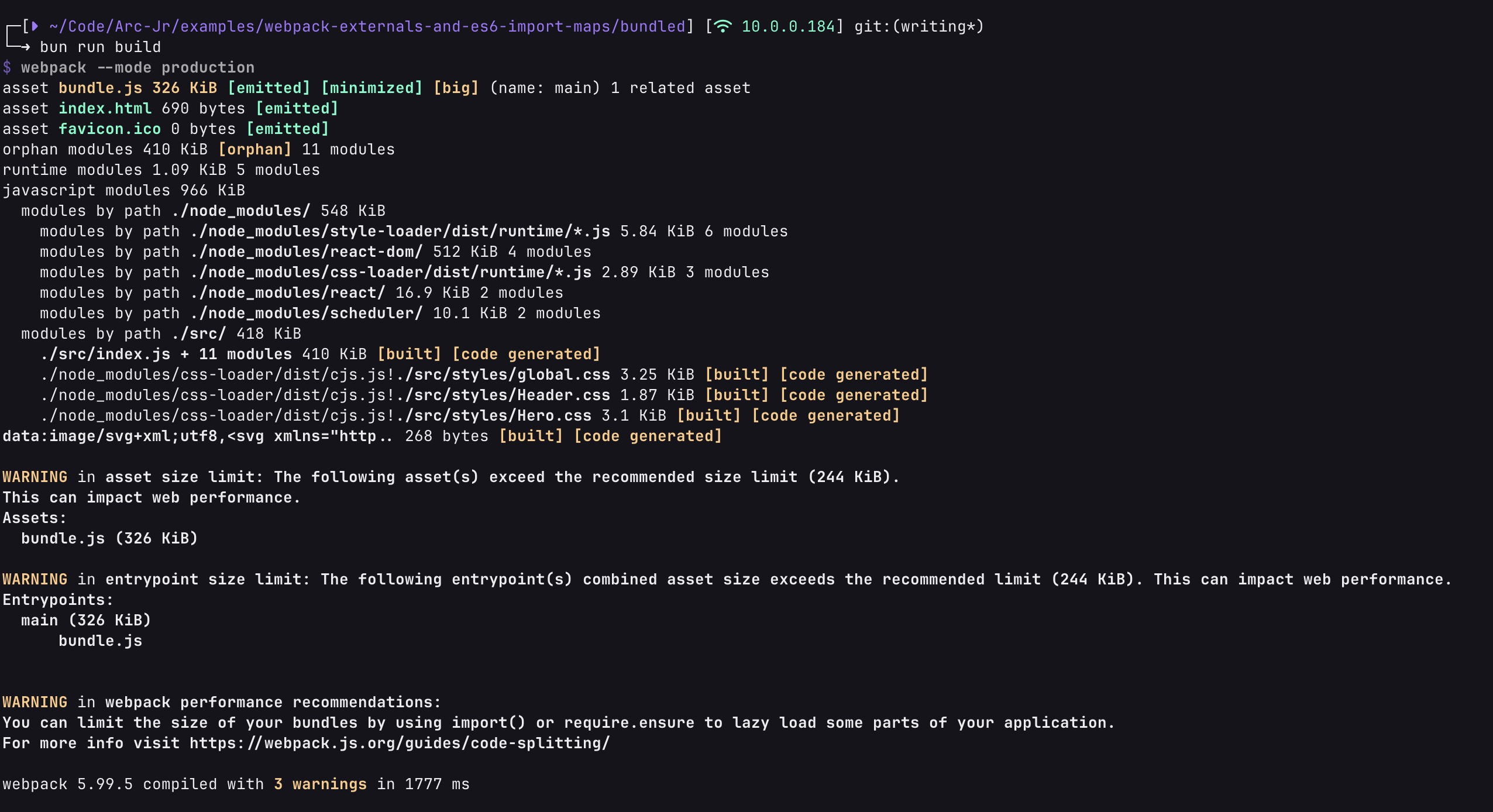Click bundle.js in the first asset line
Viewport: 1493px width, 812px height.
(x=100, y=88)
